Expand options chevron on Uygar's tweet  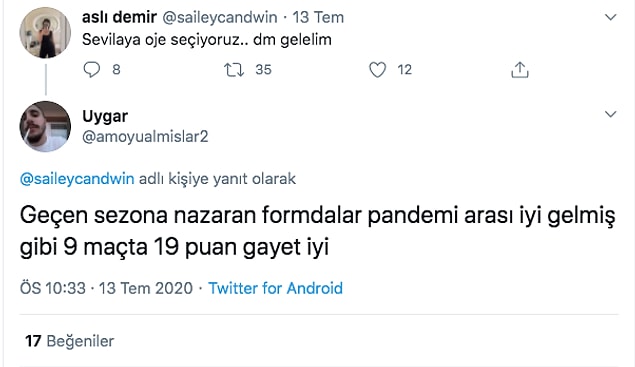click(x=610, y=114)
